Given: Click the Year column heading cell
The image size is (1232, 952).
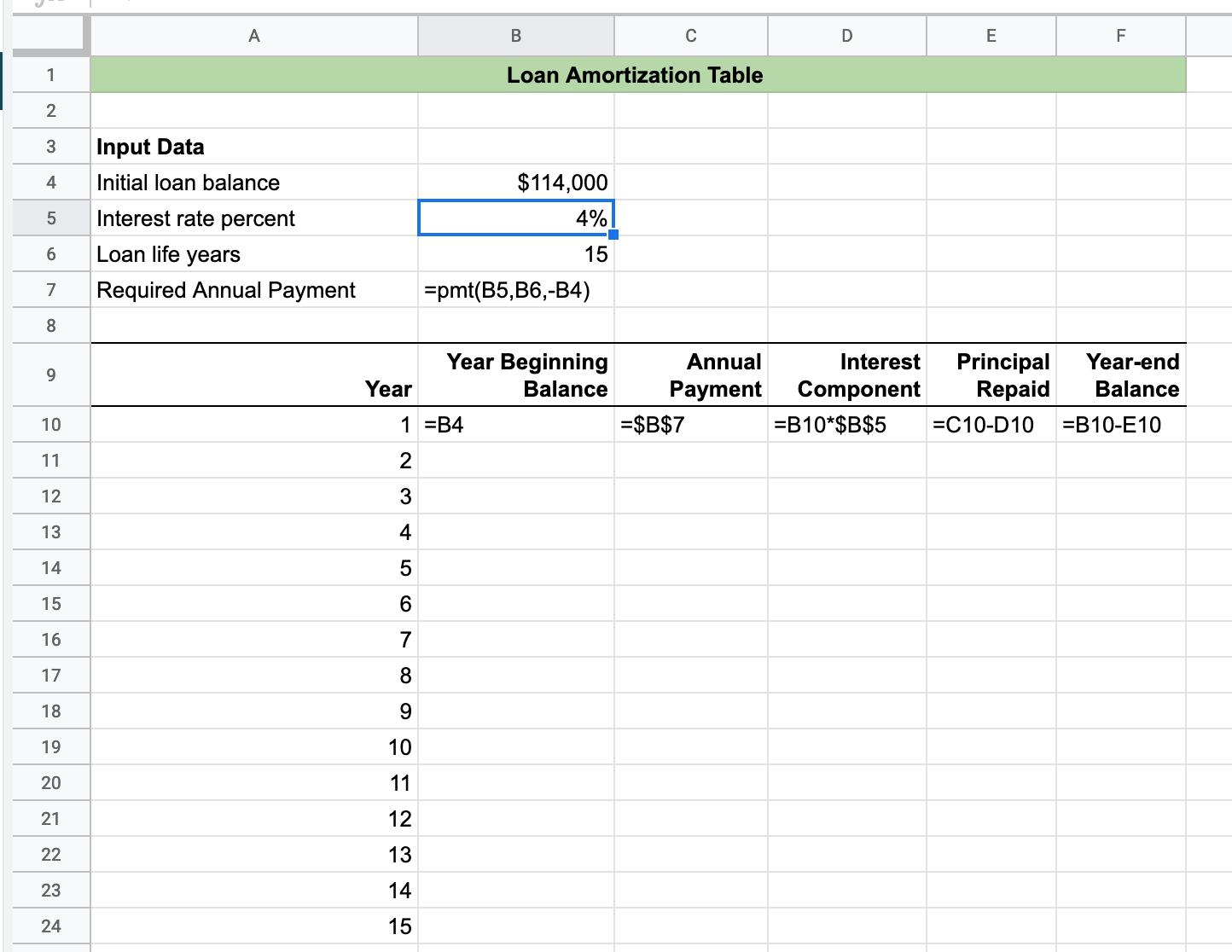Looking at the screenshot, I should tap(254, 375).
